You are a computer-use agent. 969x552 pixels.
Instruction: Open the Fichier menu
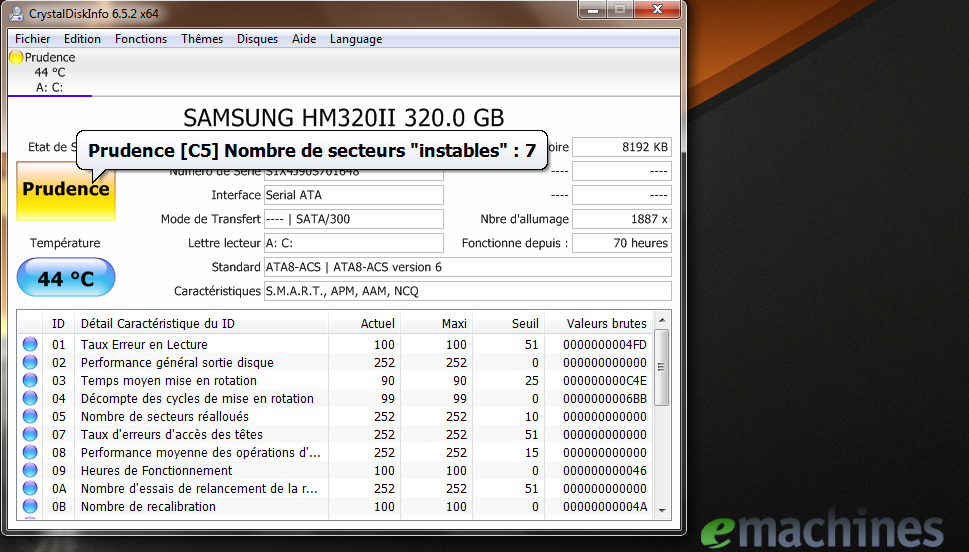coord(33,39)
